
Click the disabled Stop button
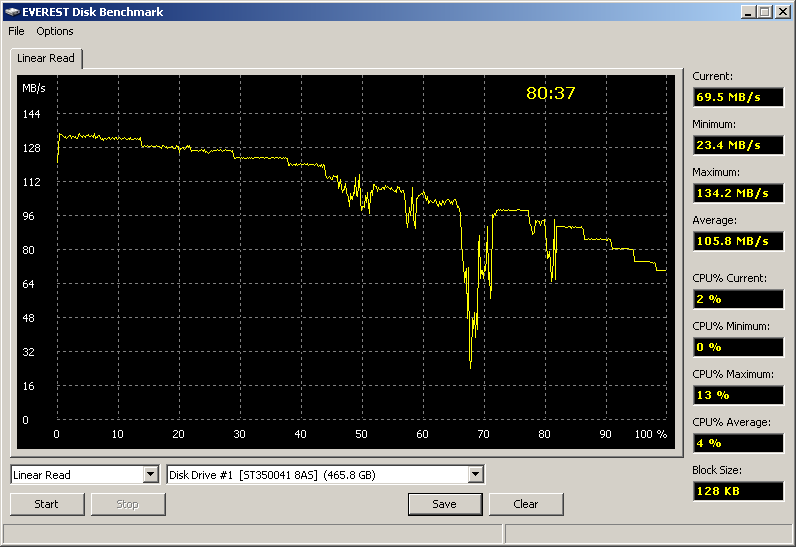click(128, 504)
